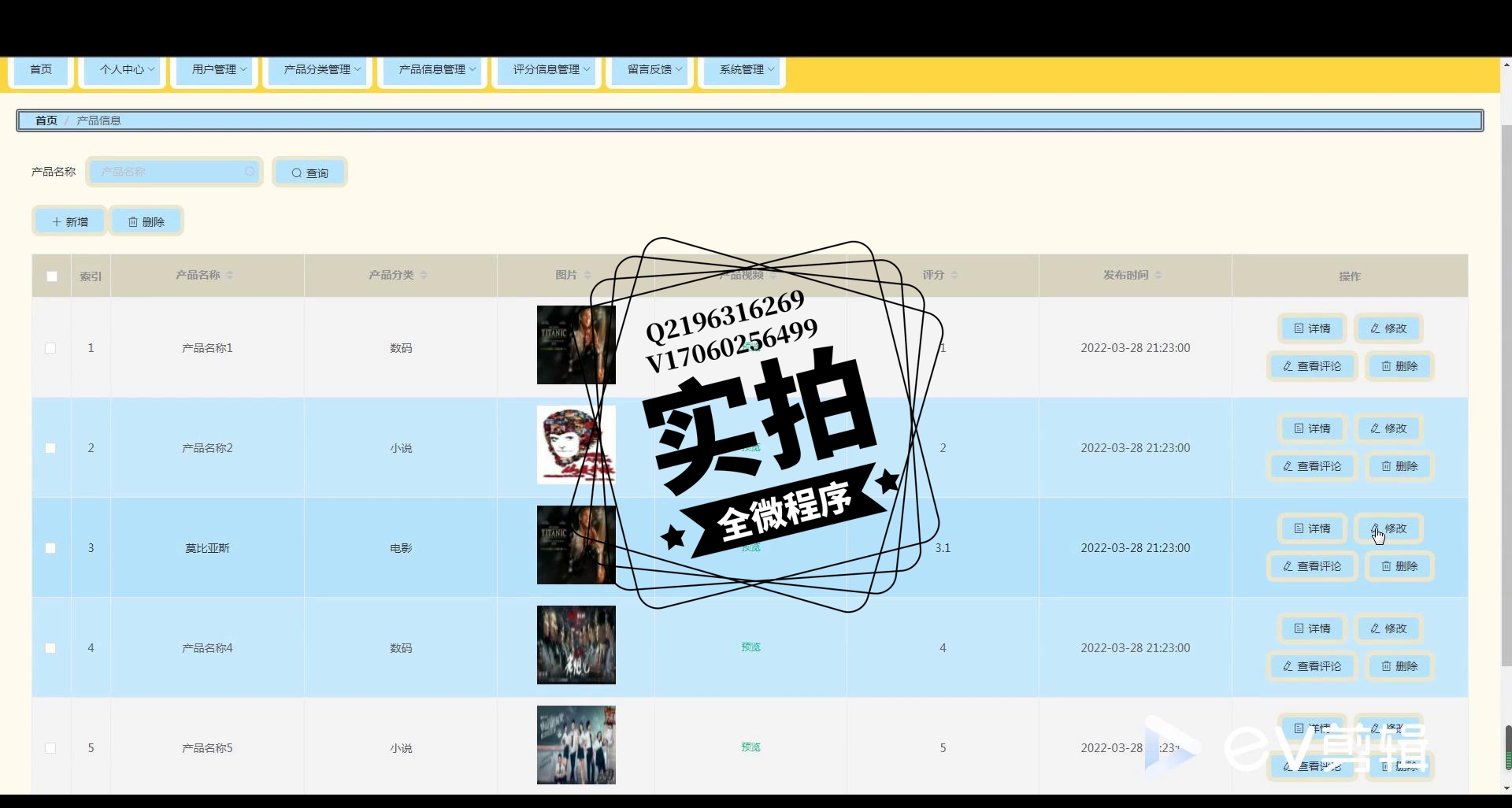Viewport: 1512px width, 808px height.
Task: Open 详情 for 产品名称2
Action: pos(1312,428)
